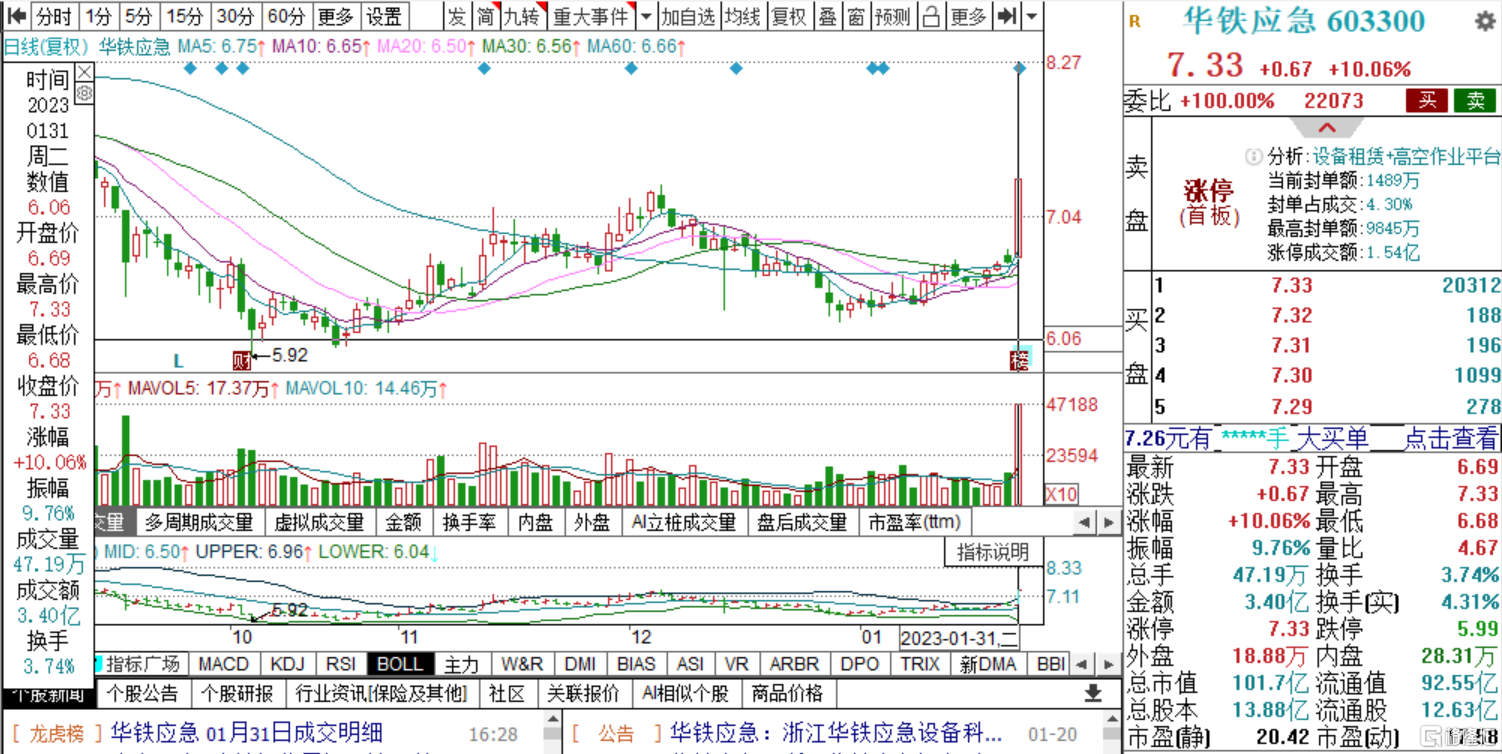Switch chart to 1分 period
Viewport: 1502px width, 754px height.
(x=99, y=16)
